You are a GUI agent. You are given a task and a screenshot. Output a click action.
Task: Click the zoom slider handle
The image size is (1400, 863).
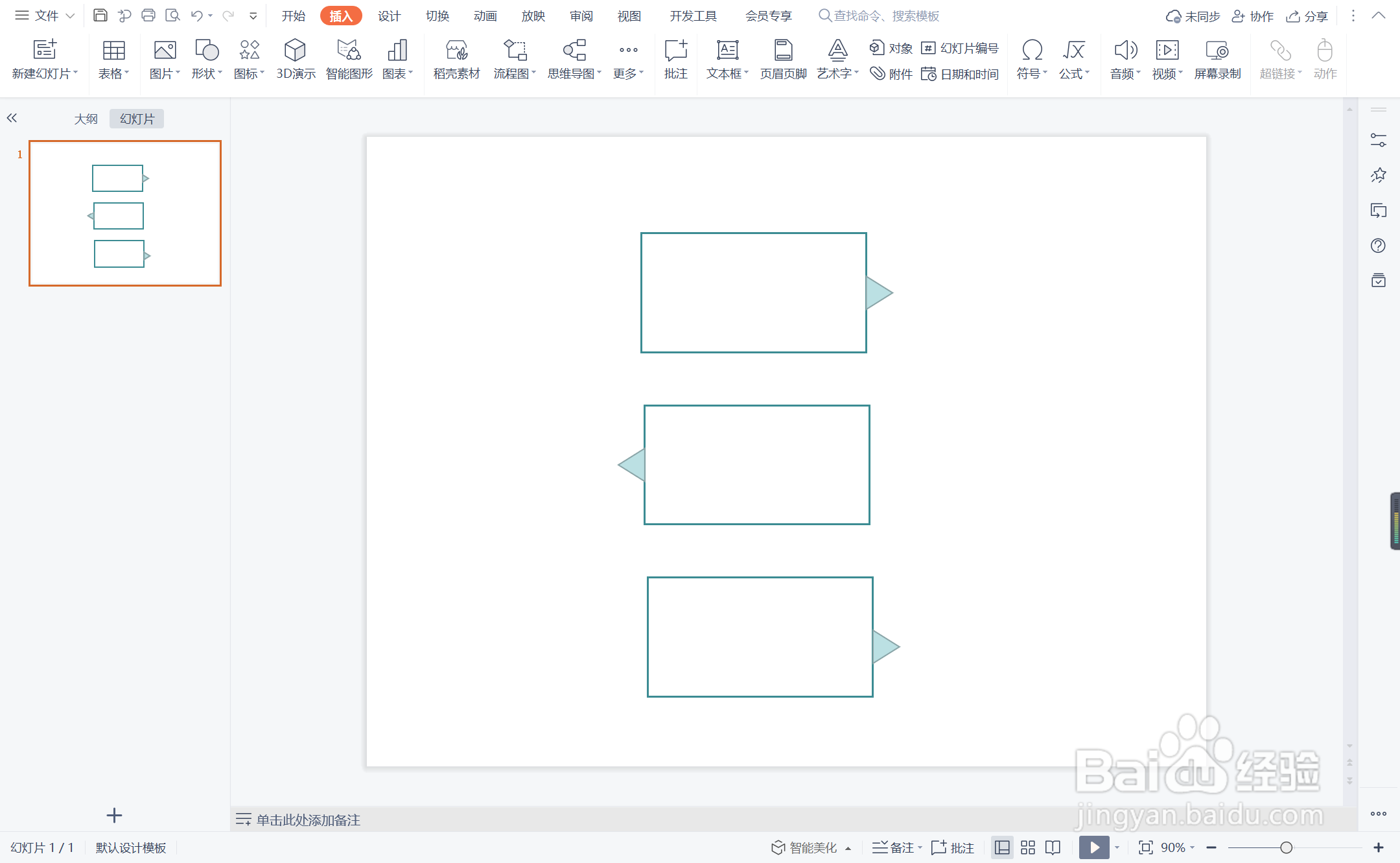click(1287, 847)
